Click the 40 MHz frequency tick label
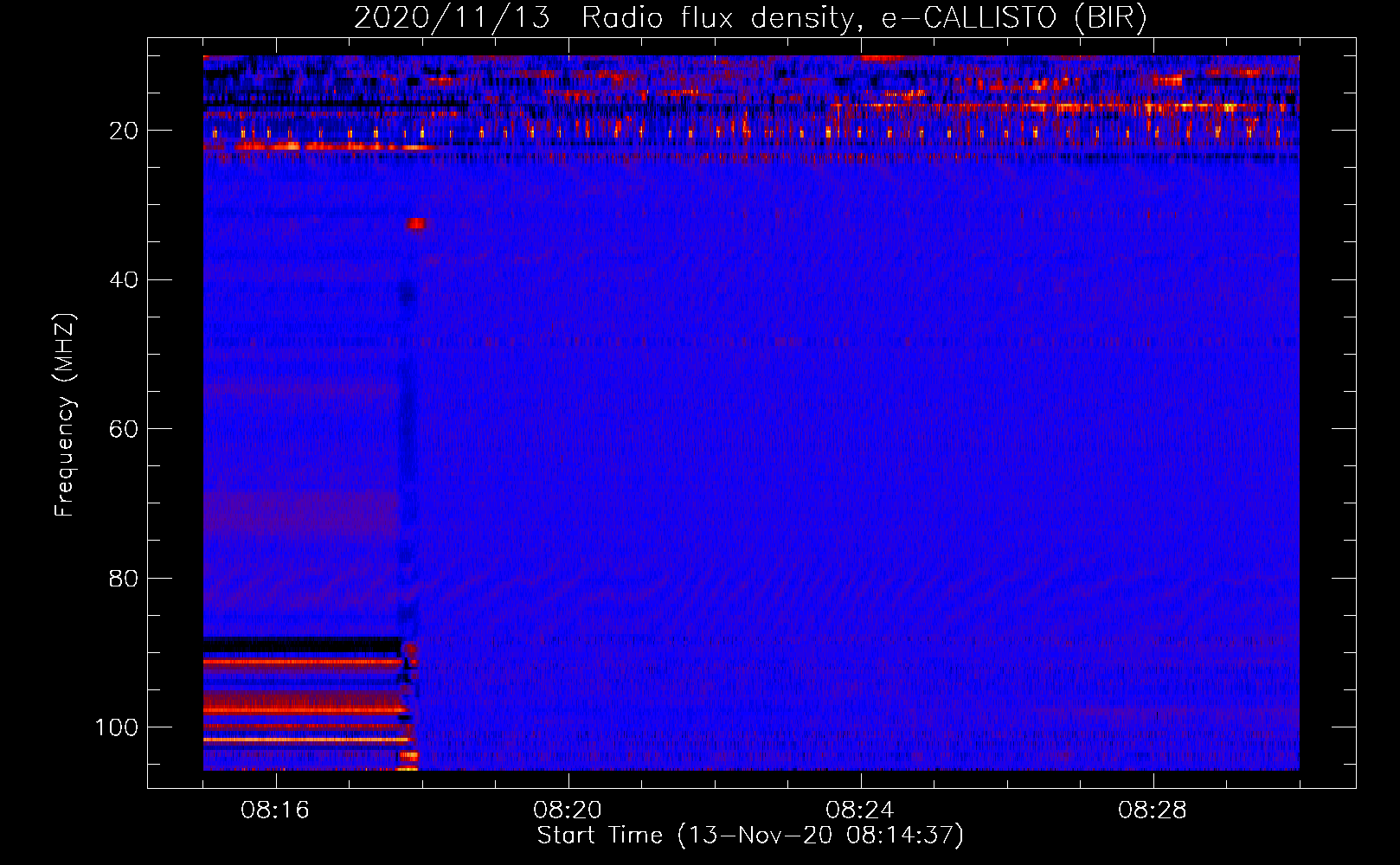 coord(124,280)
